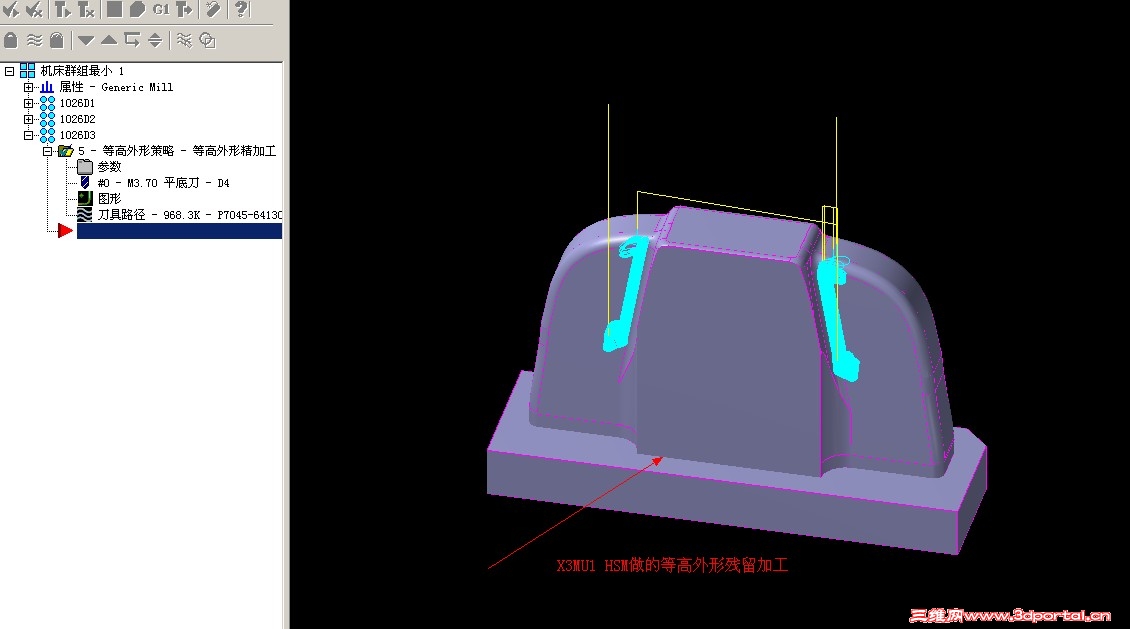Open the 参数 parameters entry
Screen dimensions: 1130x629
(x=110, y=166)
